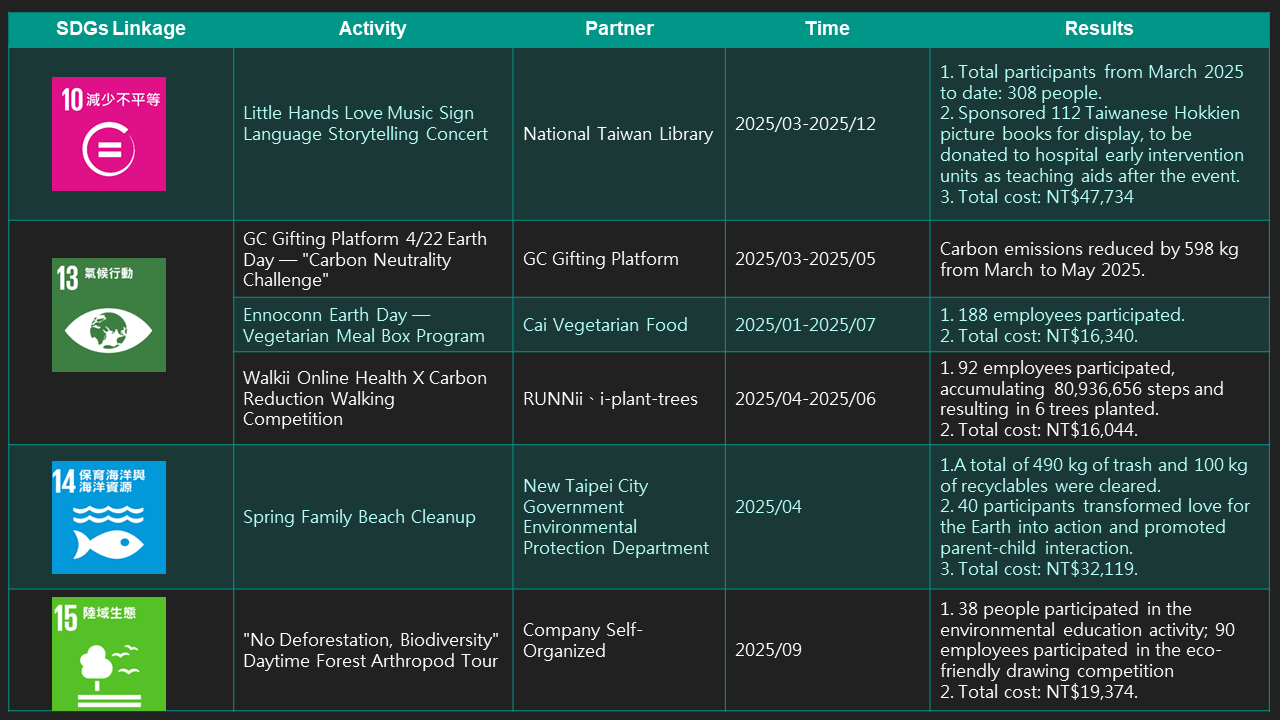Select the Cai Vegetarian Food partner cell
The image size is (1280, 720).
pyautogui.click(x=605, y=325)
